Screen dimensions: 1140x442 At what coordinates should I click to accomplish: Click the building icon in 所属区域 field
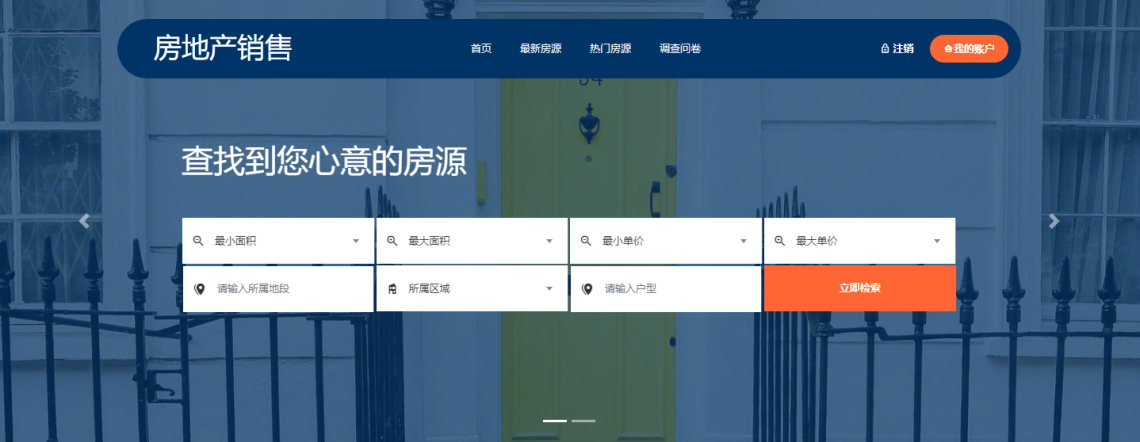point(392,289)
